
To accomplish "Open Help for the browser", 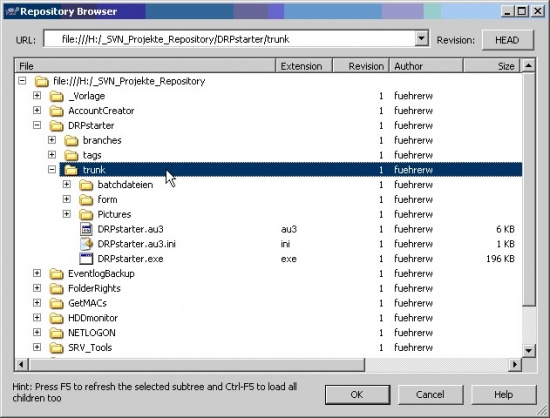I will point(504,395).
